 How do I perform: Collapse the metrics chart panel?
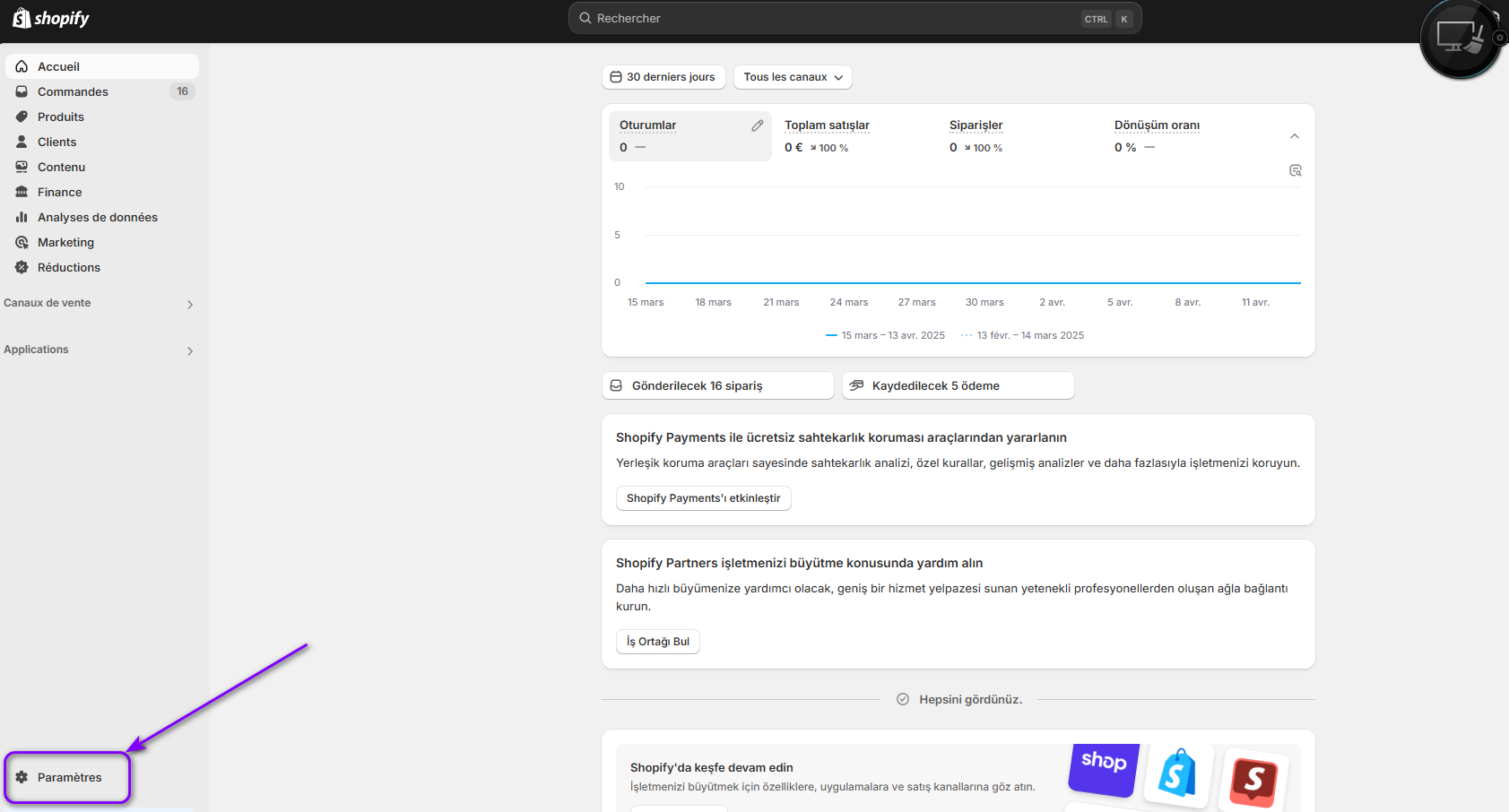pos(1295,136)
